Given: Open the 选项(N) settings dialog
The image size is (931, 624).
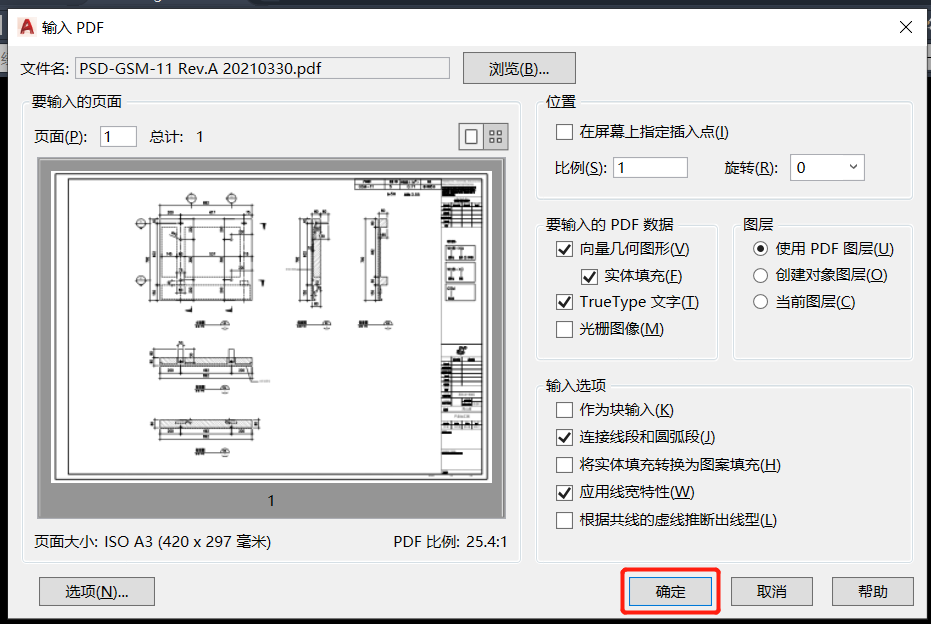Looking at the screenshot, I should click(96, 591).
